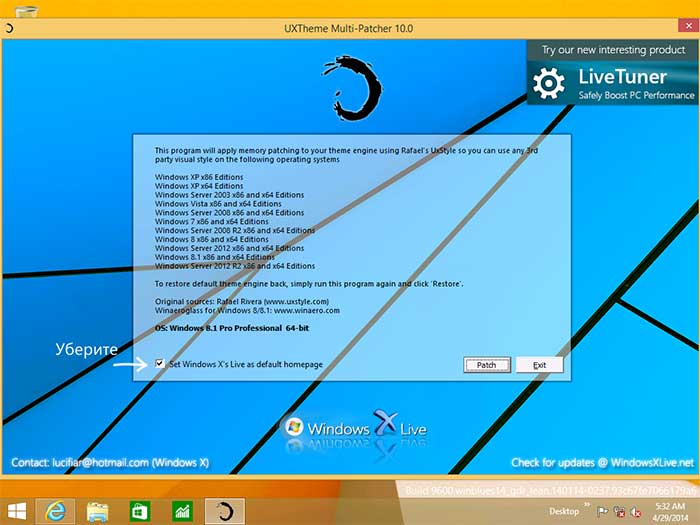Click the 'Original sources: Rafael Rivera' line
Image resolution: width=700 pixels, height=525 pixels.
(x=242, y=301)
